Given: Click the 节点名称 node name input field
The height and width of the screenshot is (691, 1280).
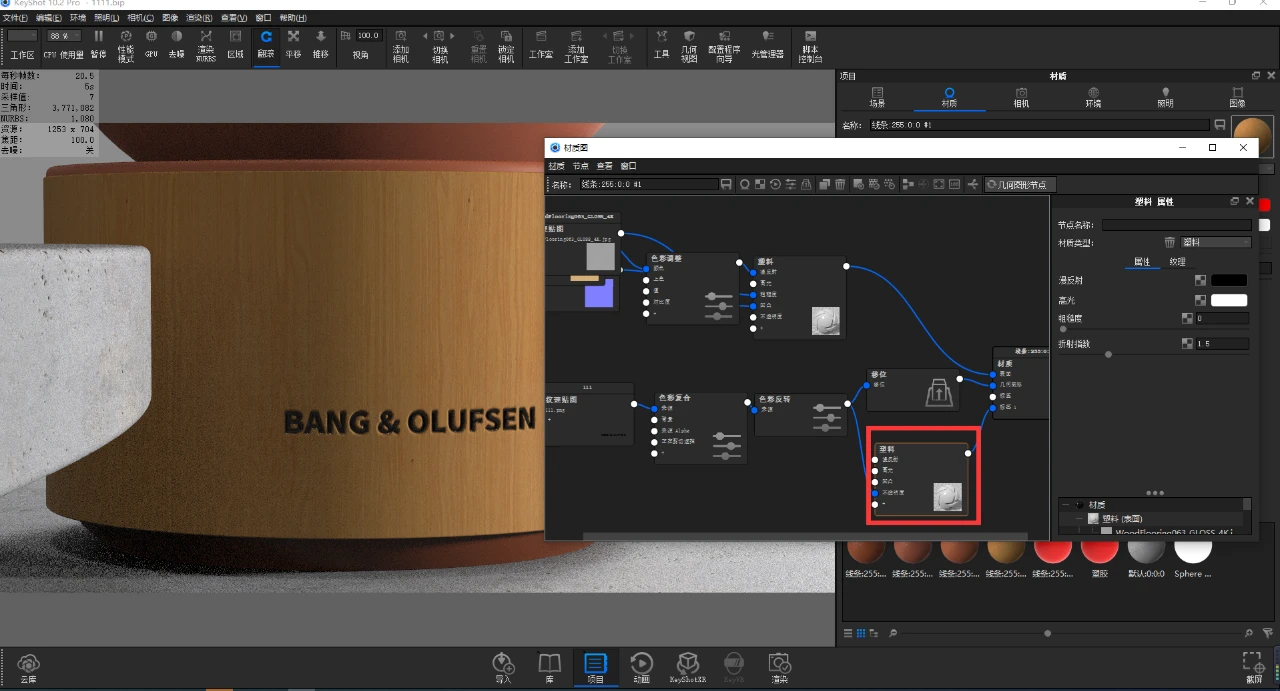Looking at the screenshot, I should 1176,225.
